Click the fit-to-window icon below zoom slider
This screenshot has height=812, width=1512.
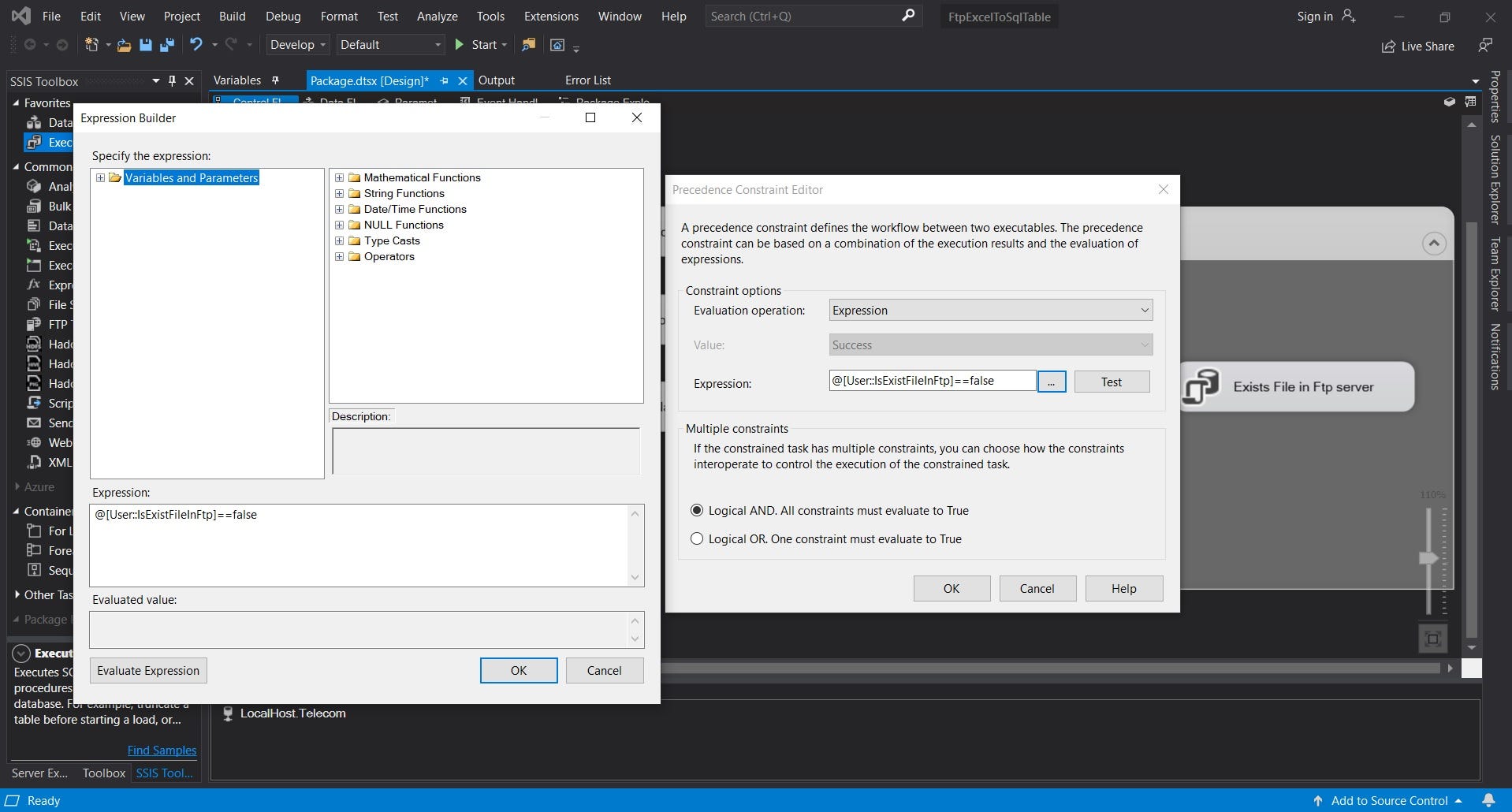point(1433,639)
